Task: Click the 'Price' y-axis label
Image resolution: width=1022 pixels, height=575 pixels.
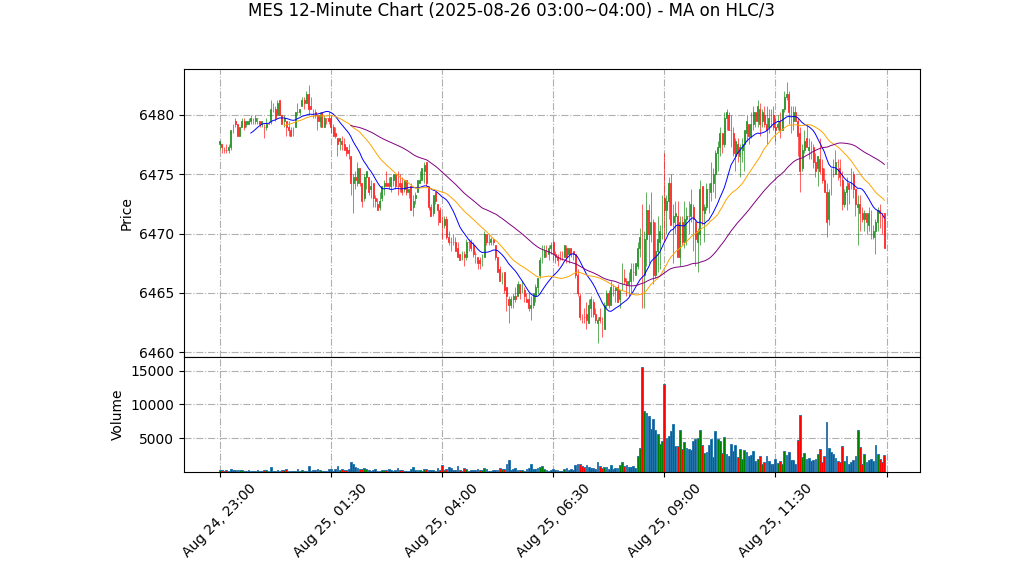Action: 126,215
